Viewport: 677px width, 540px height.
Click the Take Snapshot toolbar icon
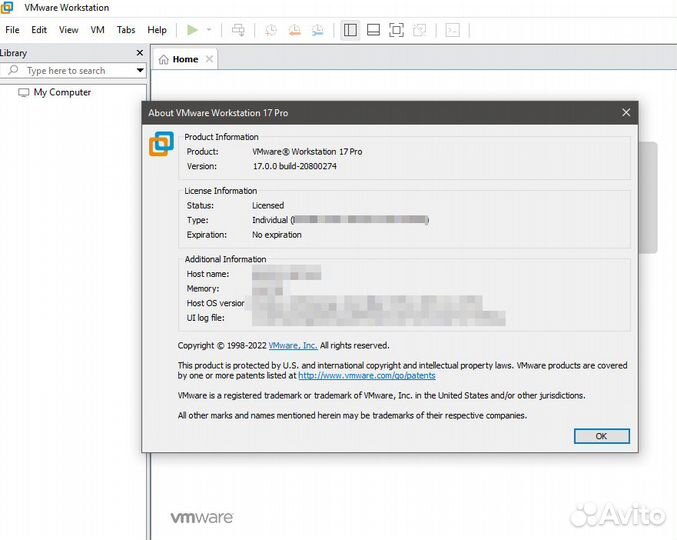271,30
